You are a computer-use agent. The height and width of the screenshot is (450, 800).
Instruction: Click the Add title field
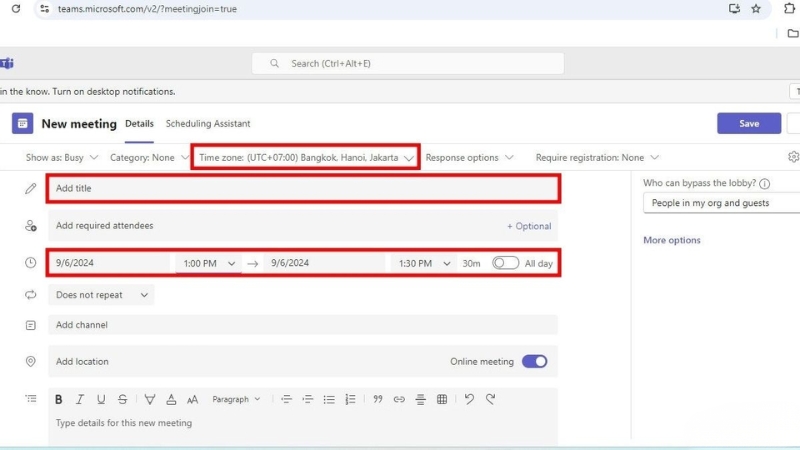coord(302,188)
